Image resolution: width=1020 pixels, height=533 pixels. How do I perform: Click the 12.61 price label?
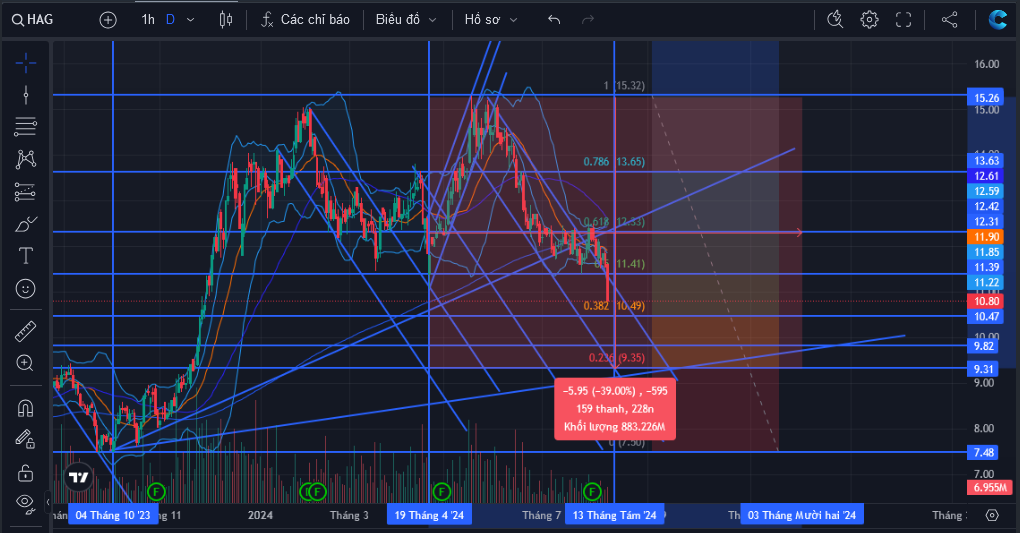click(x=986, y=176)
